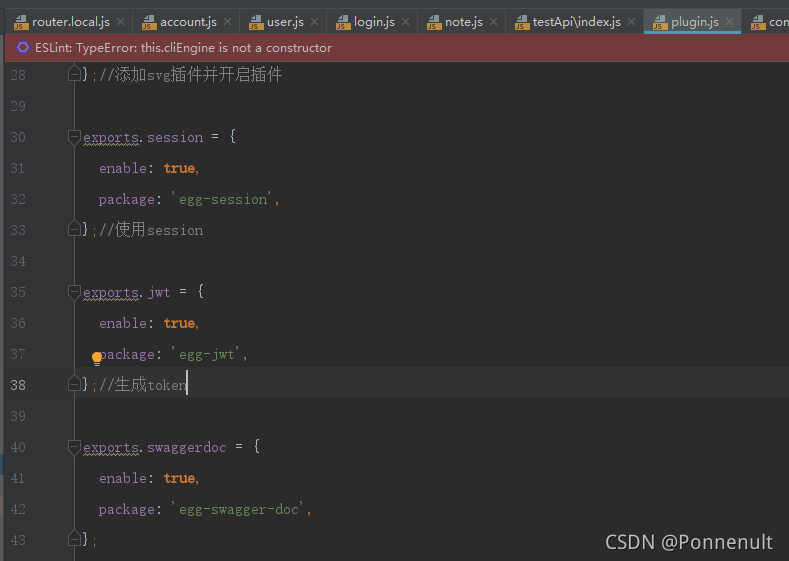Click the ESLint error circle icon

point(23,47)
